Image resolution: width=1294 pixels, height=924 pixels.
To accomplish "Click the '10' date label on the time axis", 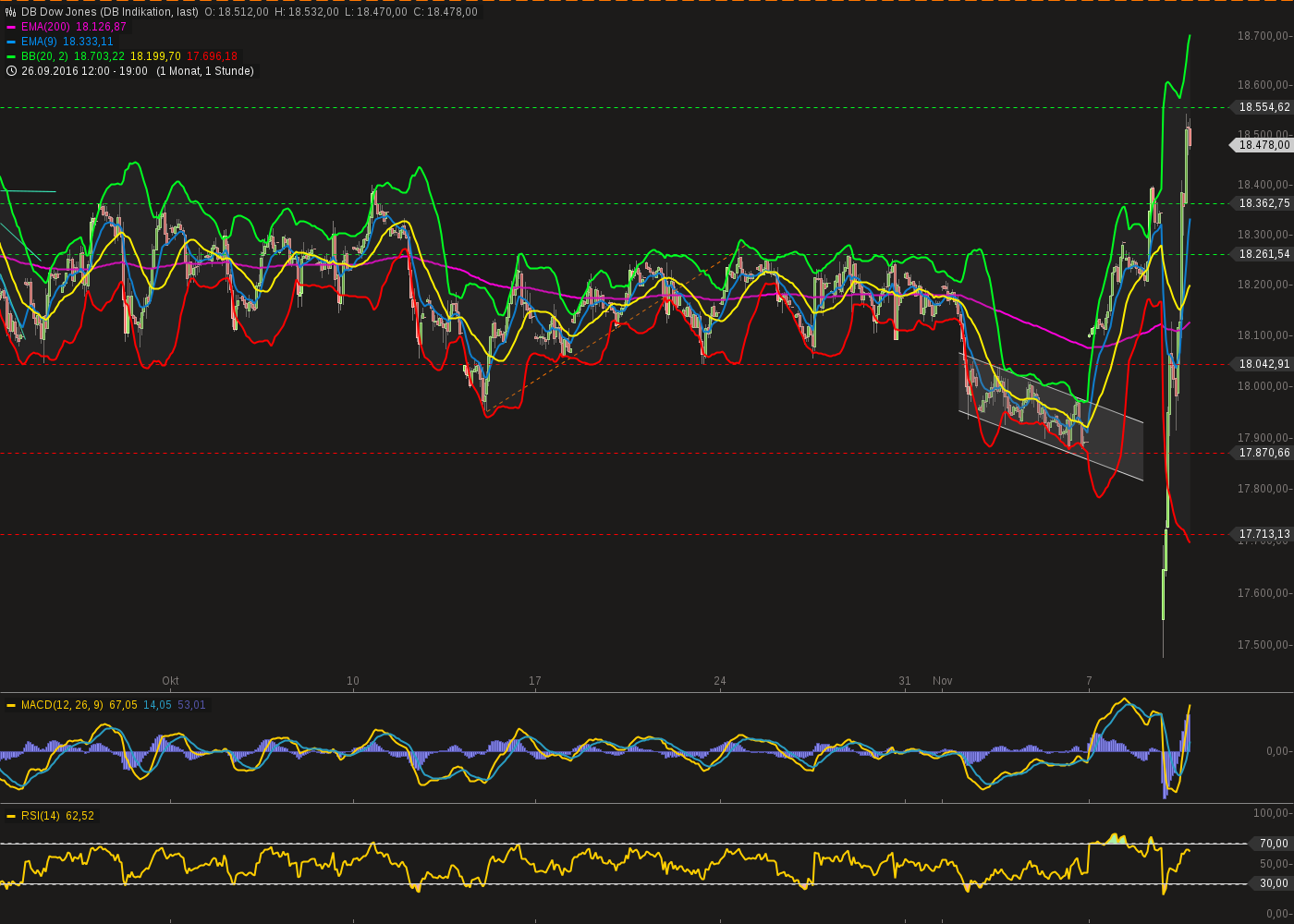I will (x=353, y=681).
